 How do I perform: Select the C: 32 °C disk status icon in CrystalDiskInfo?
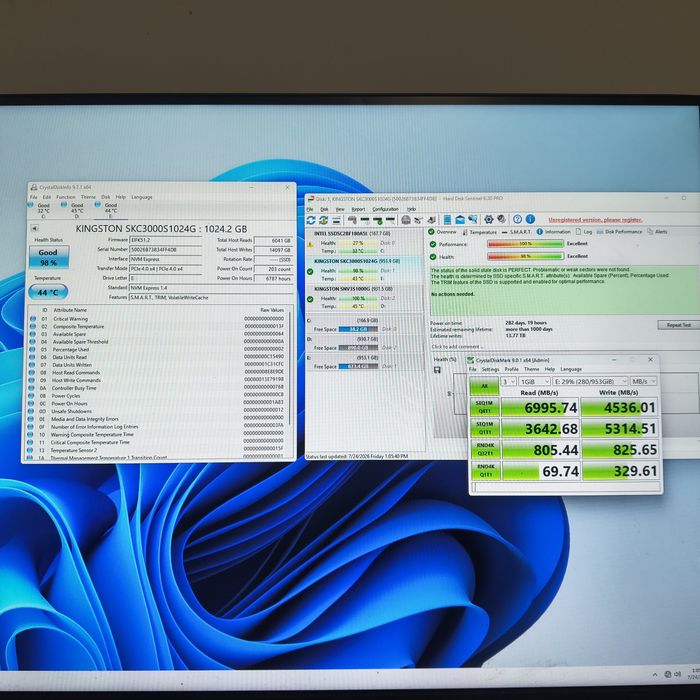coord(31,205)
